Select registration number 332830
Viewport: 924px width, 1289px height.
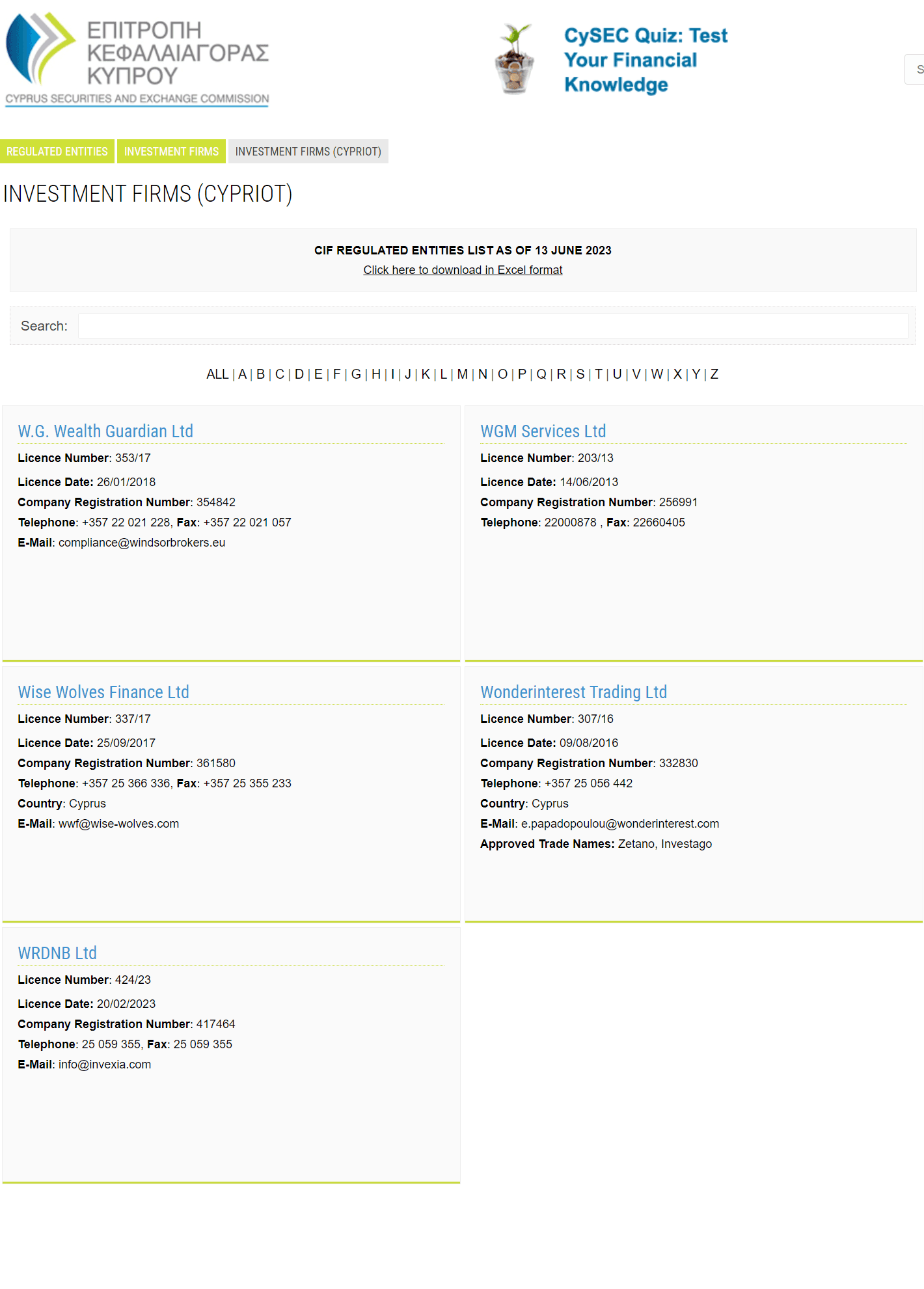tap(679, 763)
